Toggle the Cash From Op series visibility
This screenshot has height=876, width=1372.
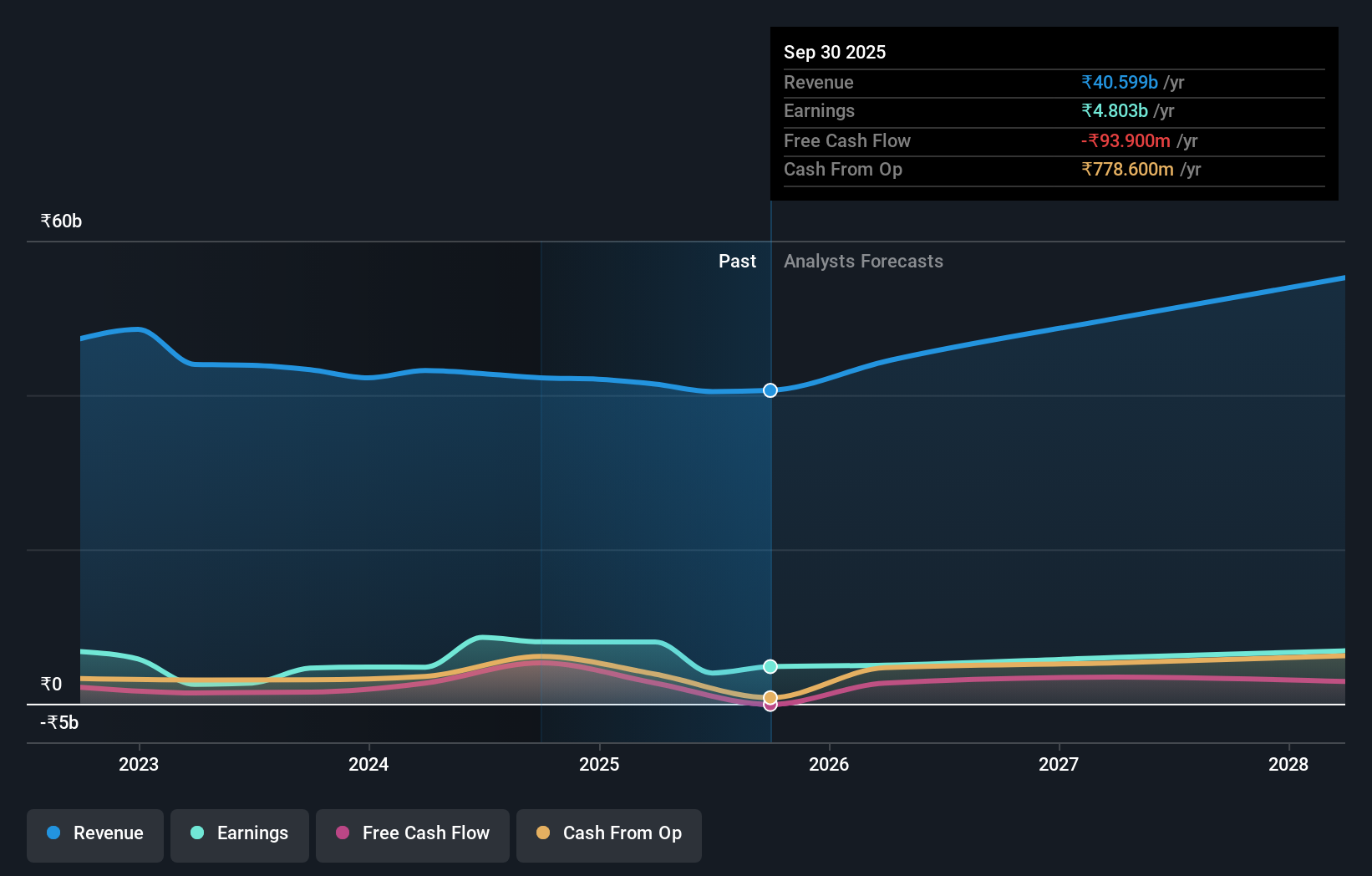(x=608, y=833)
